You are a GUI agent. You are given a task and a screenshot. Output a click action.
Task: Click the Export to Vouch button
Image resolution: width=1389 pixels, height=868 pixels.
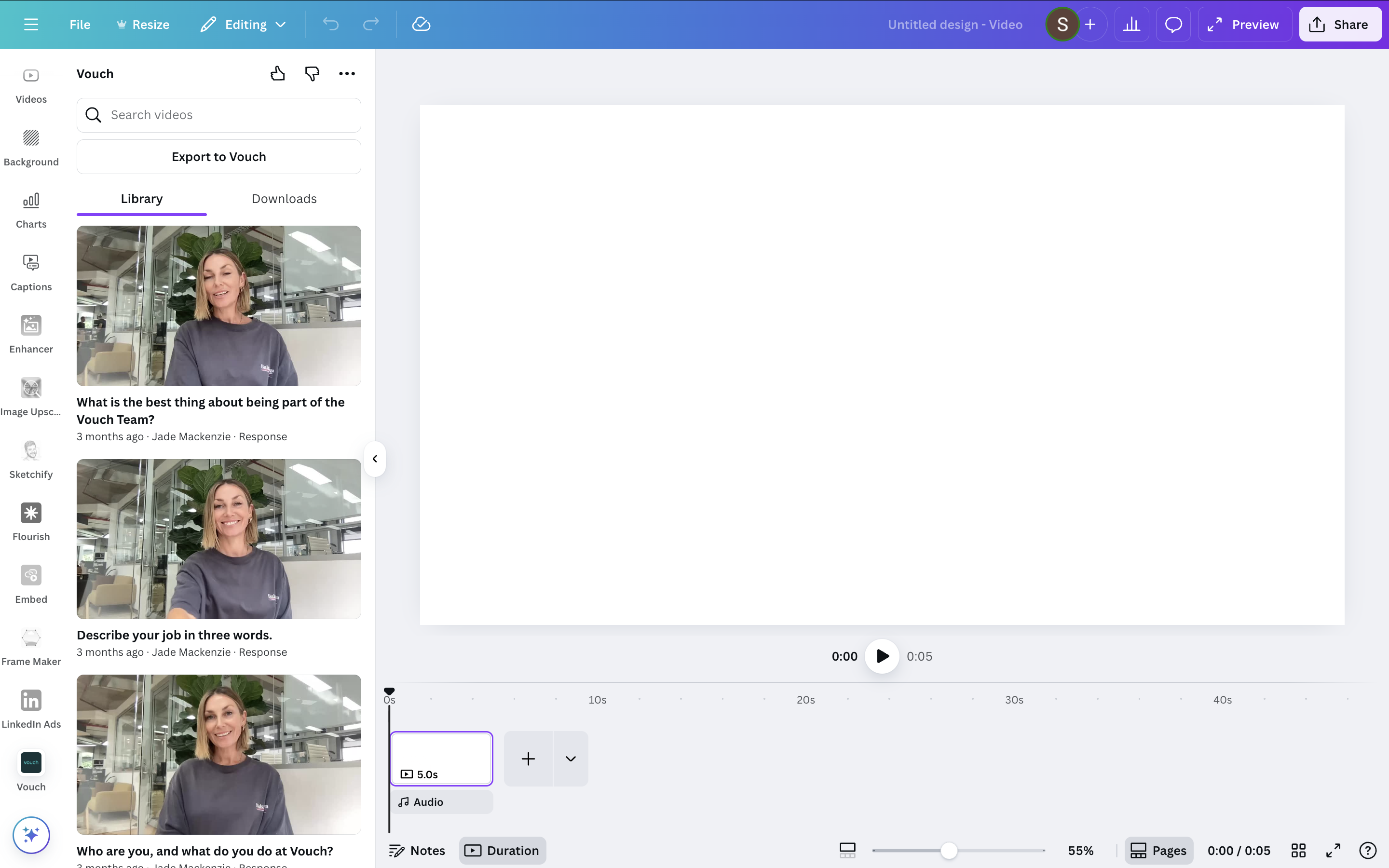(x=218, y=157)
